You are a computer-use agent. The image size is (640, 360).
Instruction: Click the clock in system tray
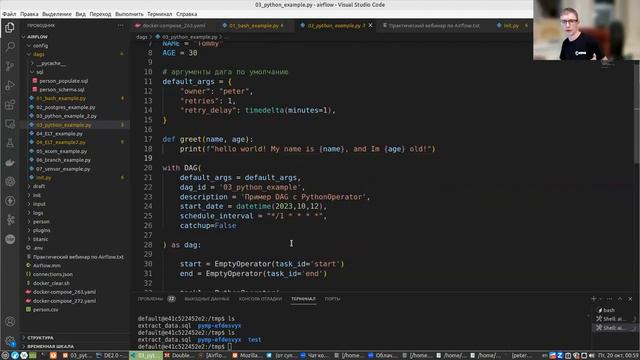(619, 356)
